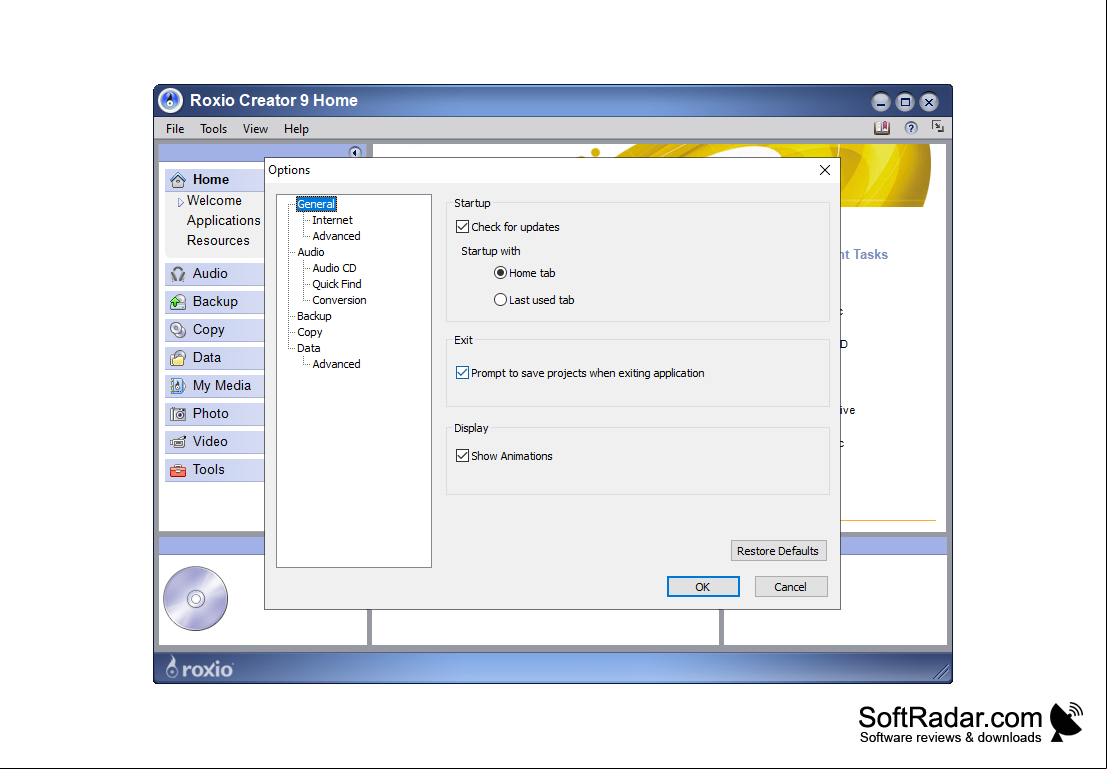This screenshot has height=769, width=1107.
Task: Select the Last used tab radio button
Action: point(501,300)
